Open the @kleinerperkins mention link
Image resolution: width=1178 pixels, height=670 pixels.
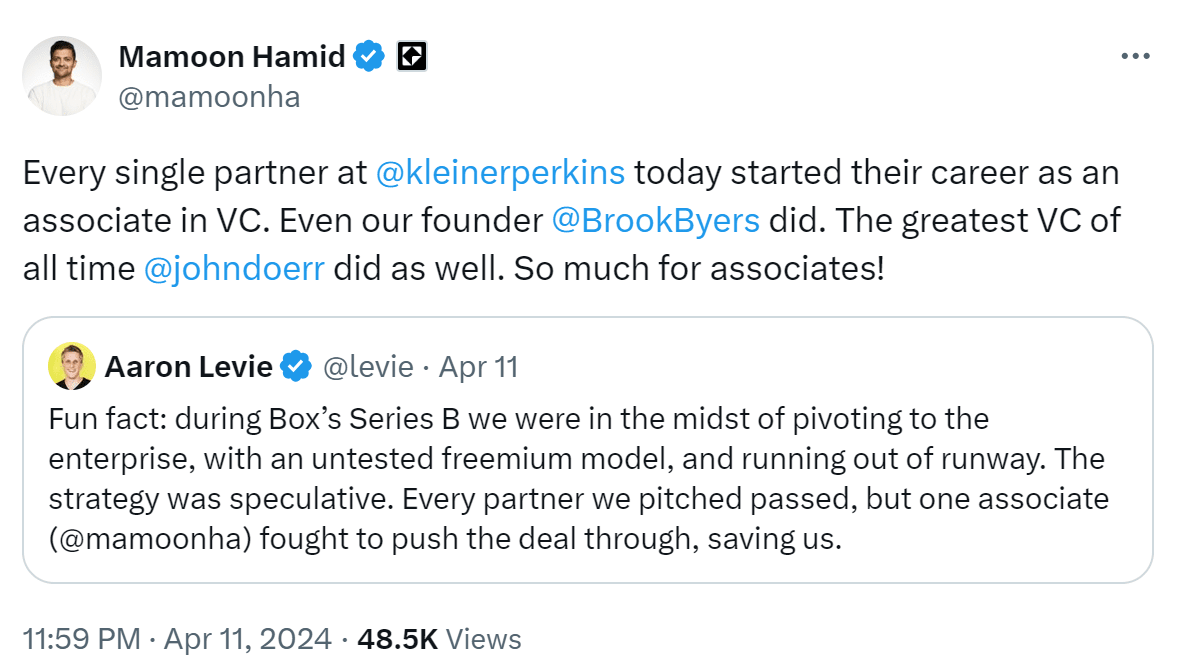(500, 172)
